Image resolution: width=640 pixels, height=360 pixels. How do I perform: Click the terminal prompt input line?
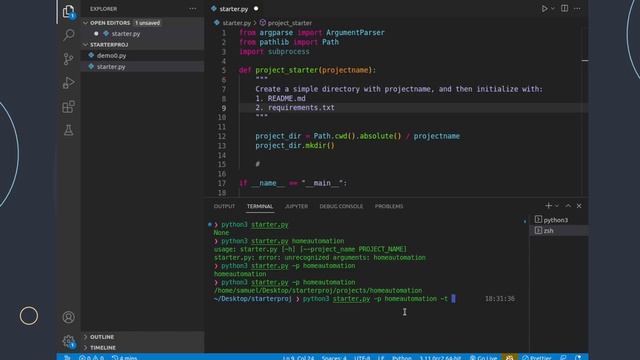pos(334,299)
